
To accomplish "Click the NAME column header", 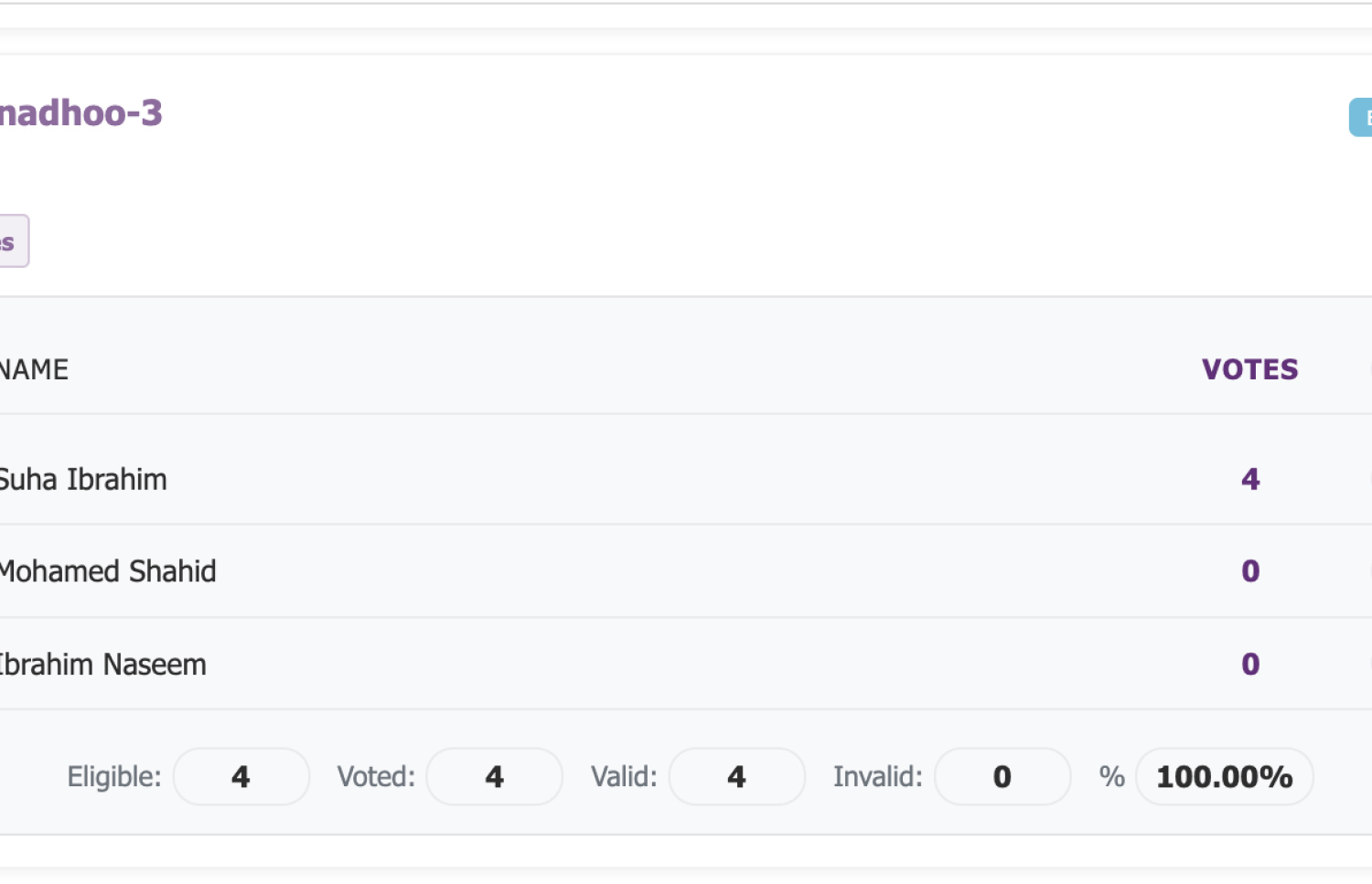I will pos(34,369).
